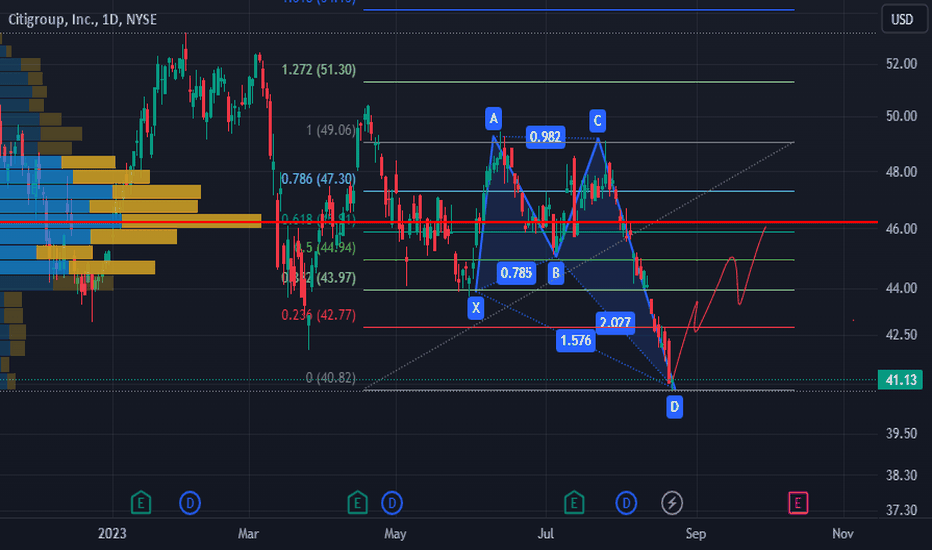Click the 1.576 ratio label

coord(576,341)
